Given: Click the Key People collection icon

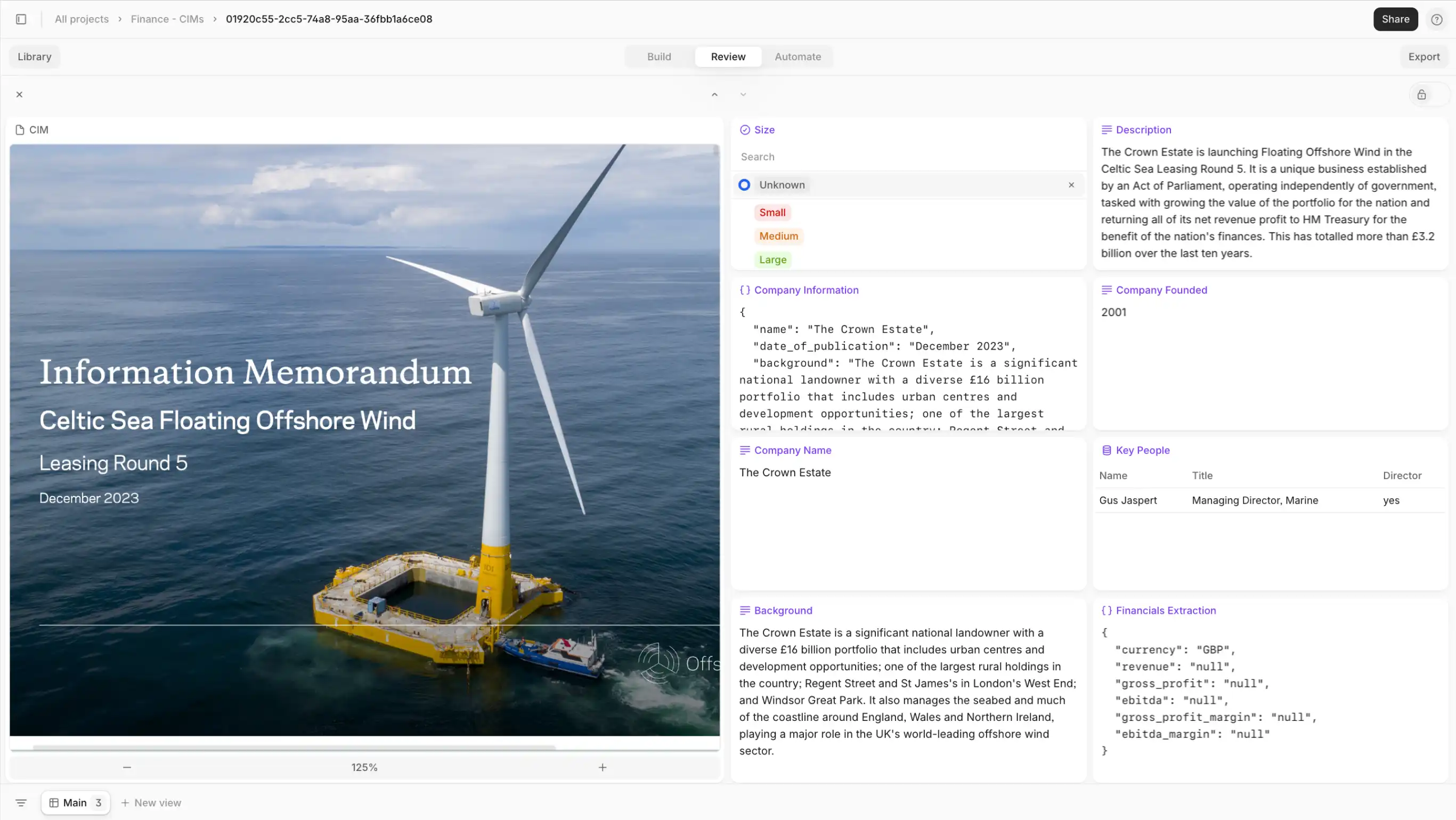Looking at the screenshot, I should coord(1107,450).
